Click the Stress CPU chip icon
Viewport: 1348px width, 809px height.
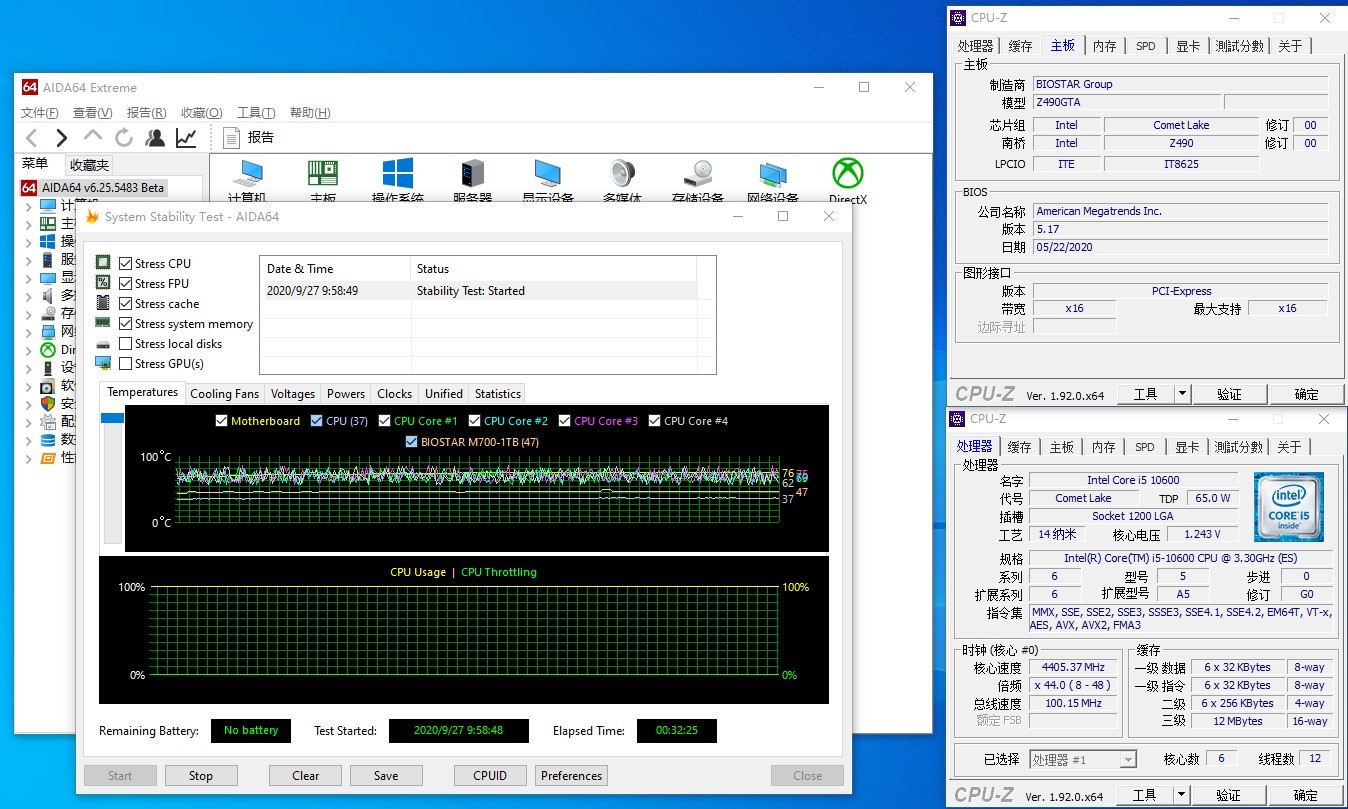point(103,263)
